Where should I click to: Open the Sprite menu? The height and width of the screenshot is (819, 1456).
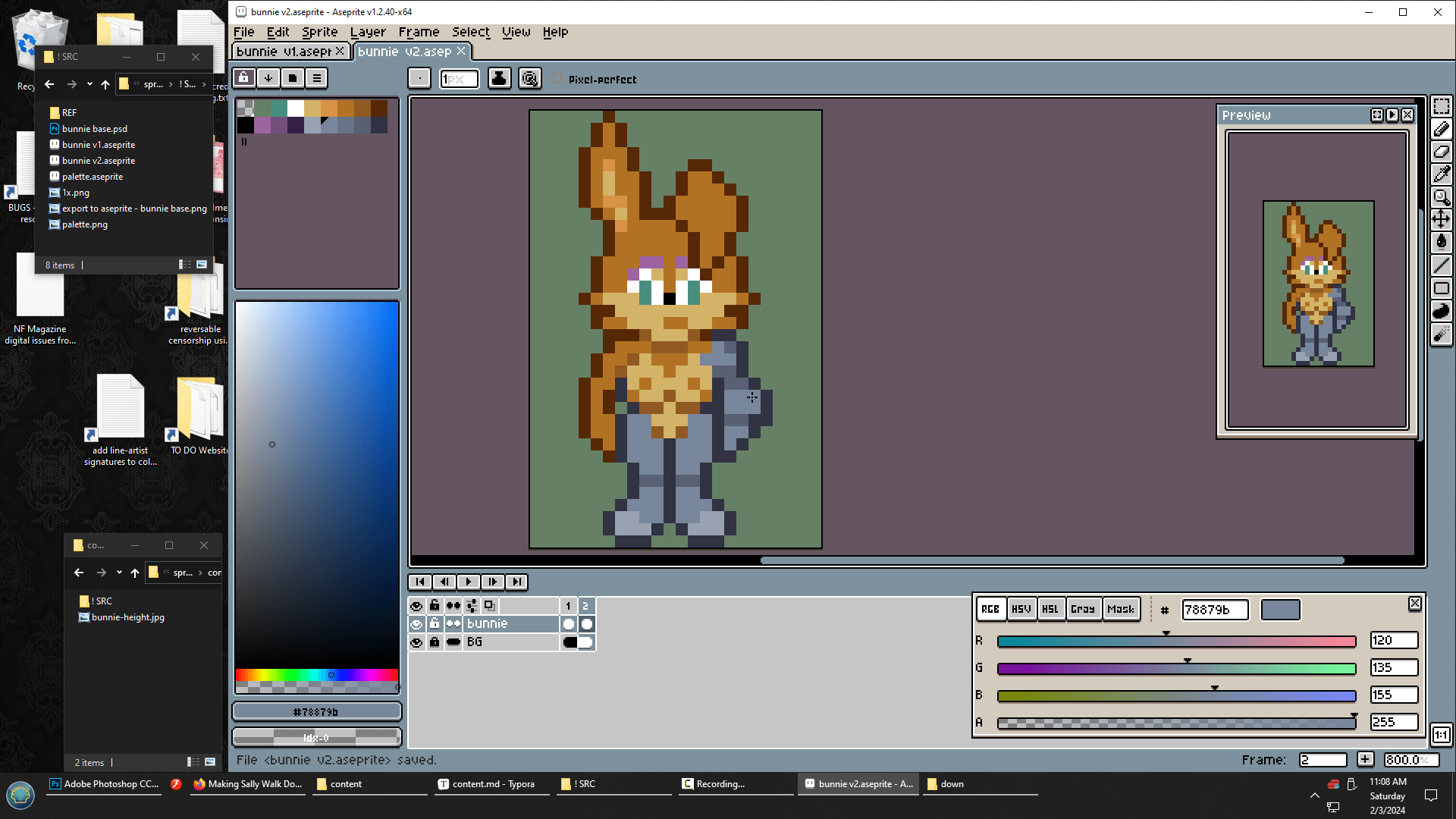tap(319, 32)
